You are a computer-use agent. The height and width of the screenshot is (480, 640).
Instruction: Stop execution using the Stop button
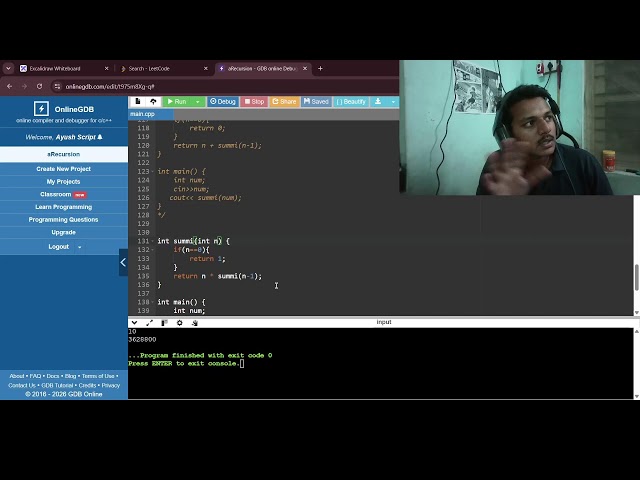[x=254, y=101]
